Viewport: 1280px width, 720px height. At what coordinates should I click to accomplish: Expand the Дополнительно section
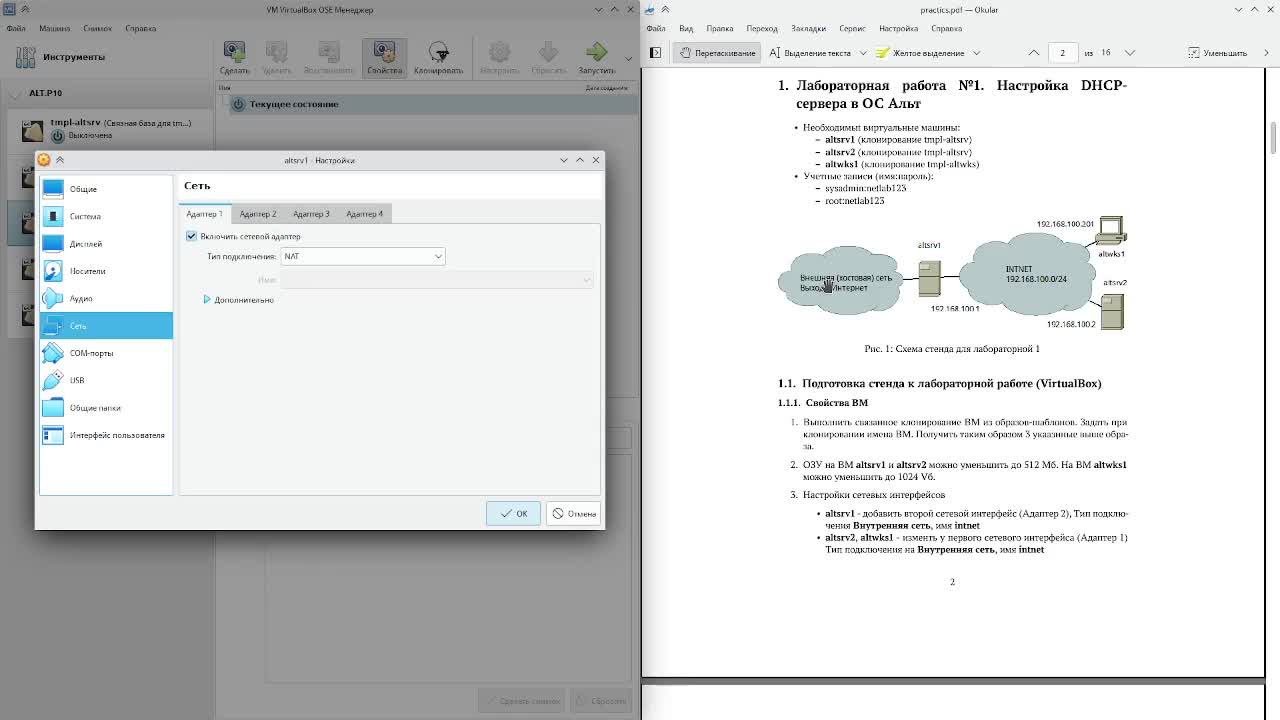[x=239, y=300]
